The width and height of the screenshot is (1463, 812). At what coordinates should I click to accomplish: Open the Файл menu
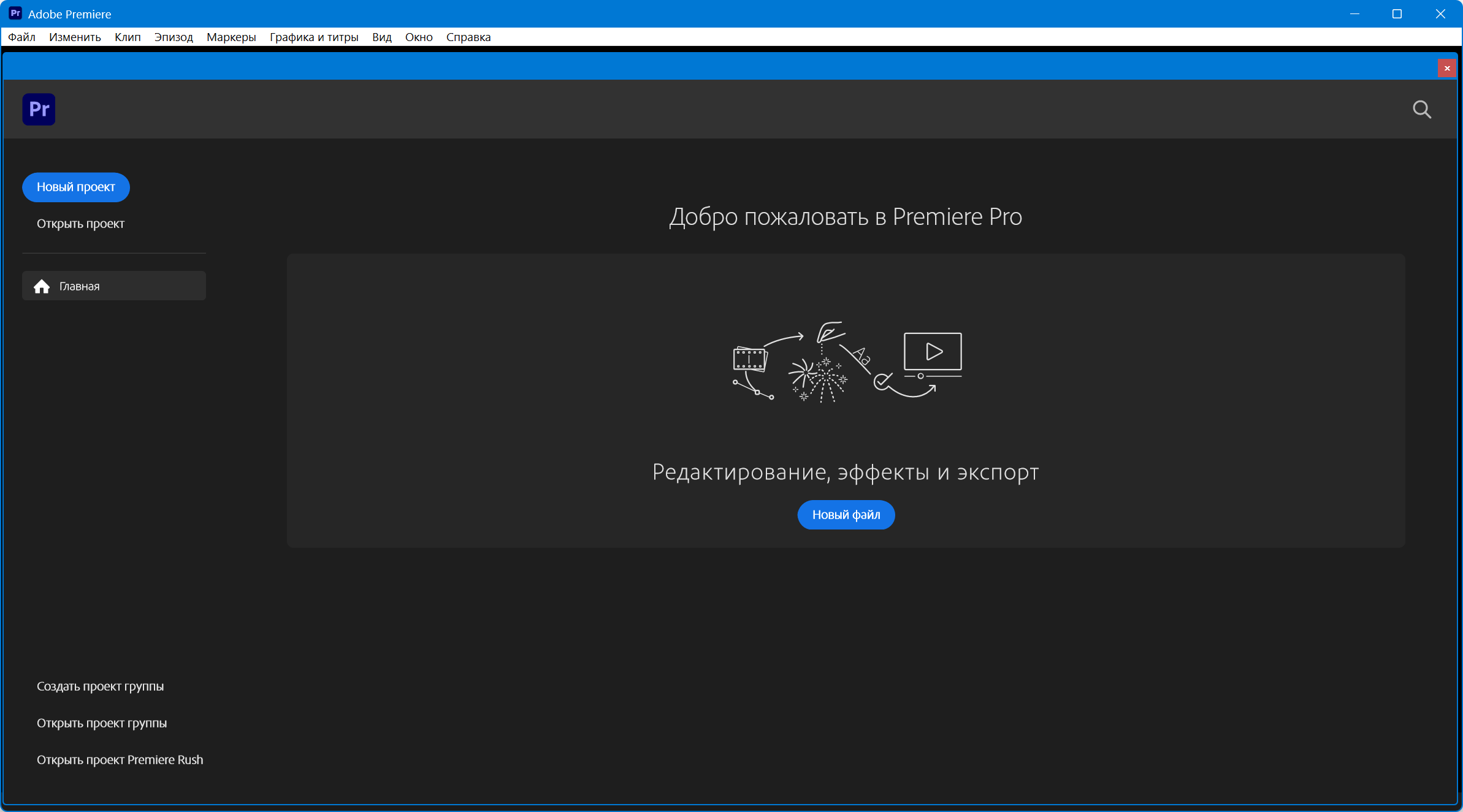click(21, 37)
